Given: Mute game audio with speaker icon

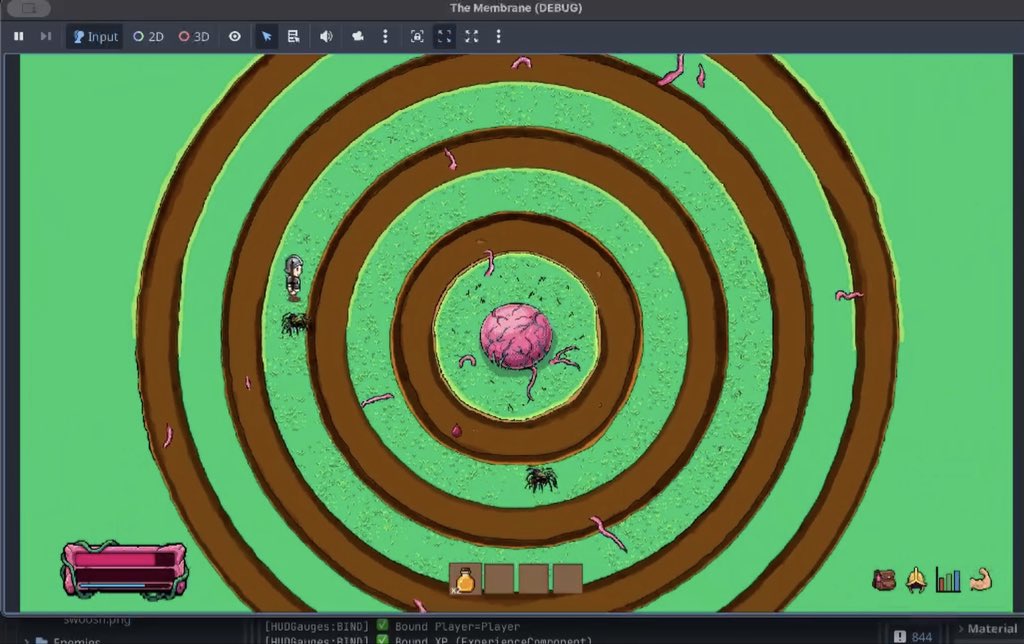Looking at the screenshot, I should [x=326, y=37].
